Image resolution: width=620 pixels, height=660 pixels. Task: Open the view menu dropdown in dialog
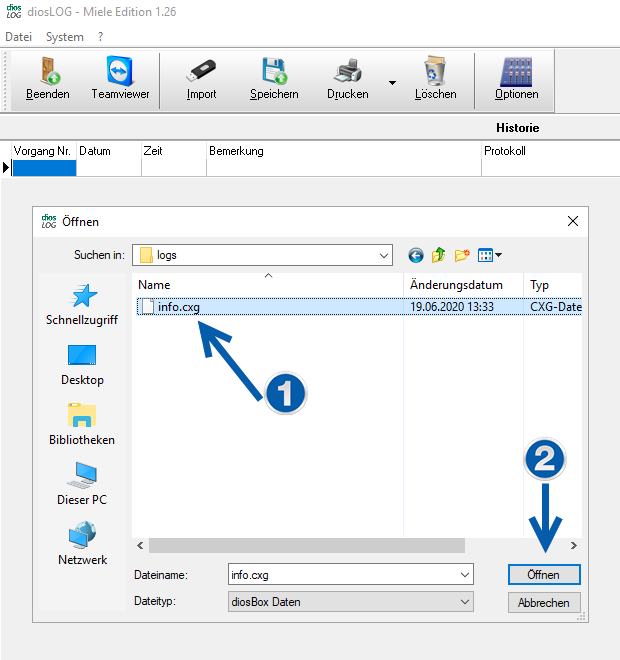pyautogui.click(x=490, y=255)
